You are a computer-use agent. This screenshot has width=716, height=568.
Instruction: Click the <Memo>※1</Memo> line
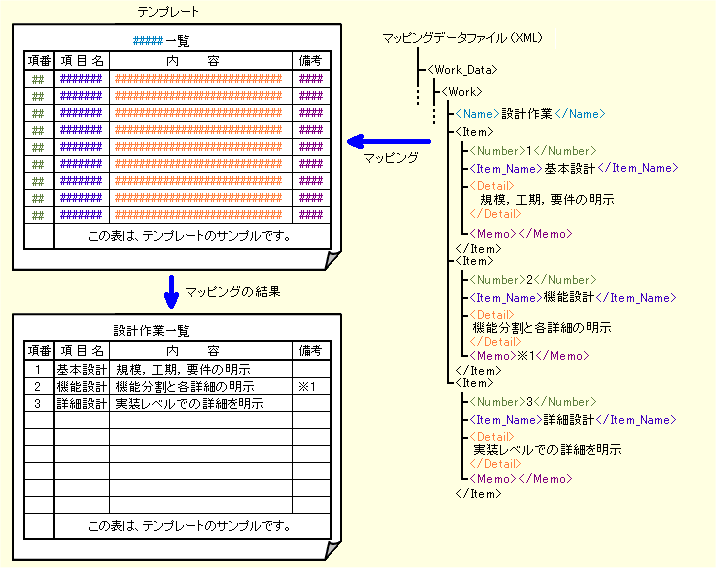tap(529, 356)
